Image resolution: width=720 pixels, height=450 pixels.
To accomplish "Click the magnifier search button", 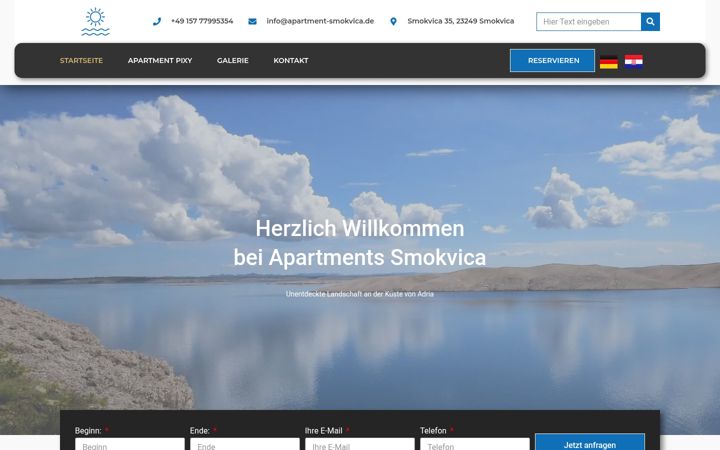I will tap(650, 22).
